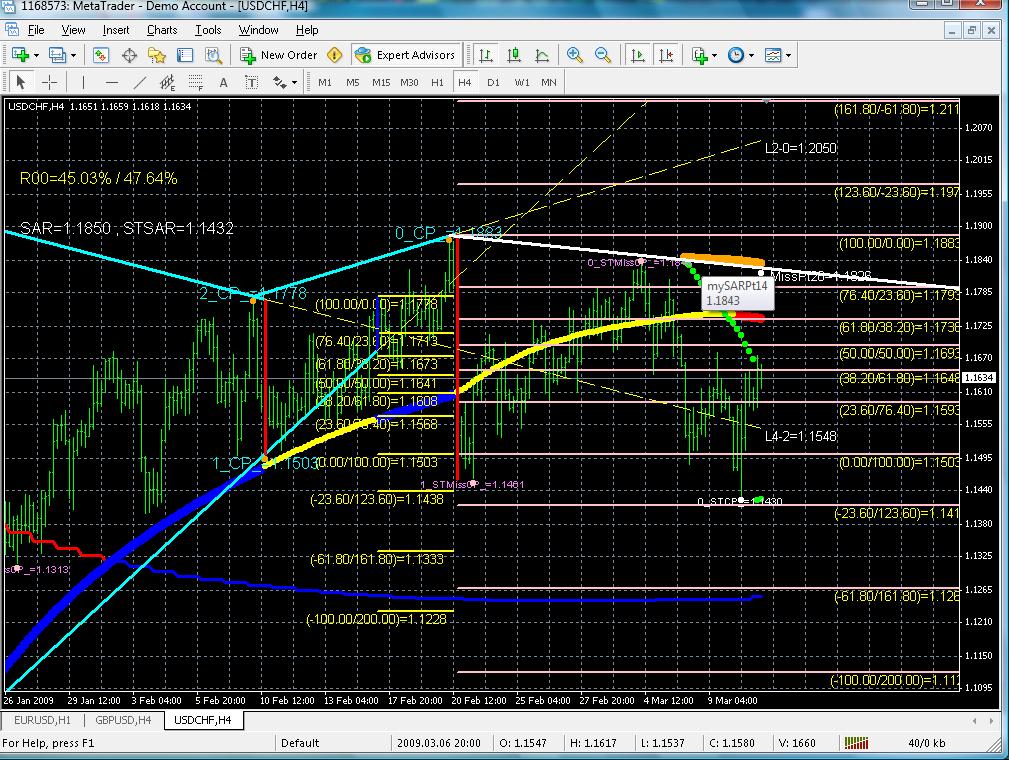Zoom in on the chart

tap(575, 55)
